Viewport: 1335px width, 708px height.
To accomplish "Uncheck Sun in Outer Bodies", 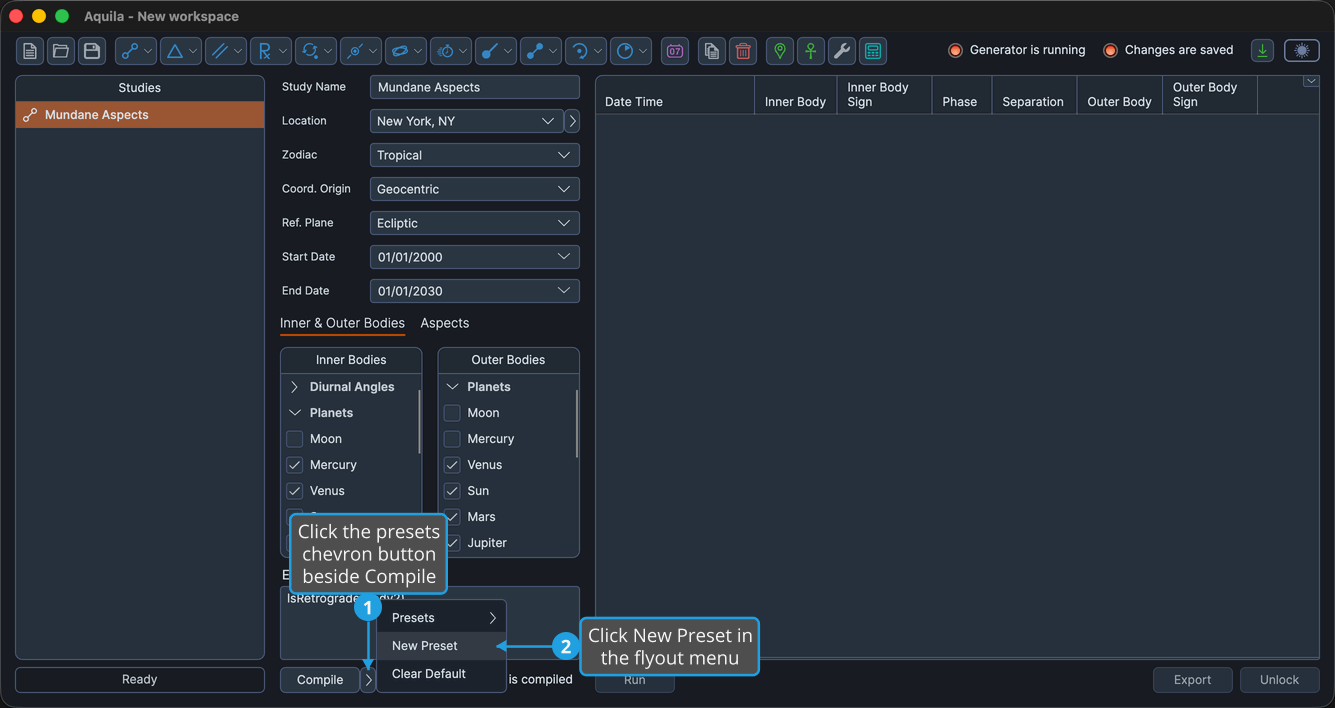I will (452, 491).
